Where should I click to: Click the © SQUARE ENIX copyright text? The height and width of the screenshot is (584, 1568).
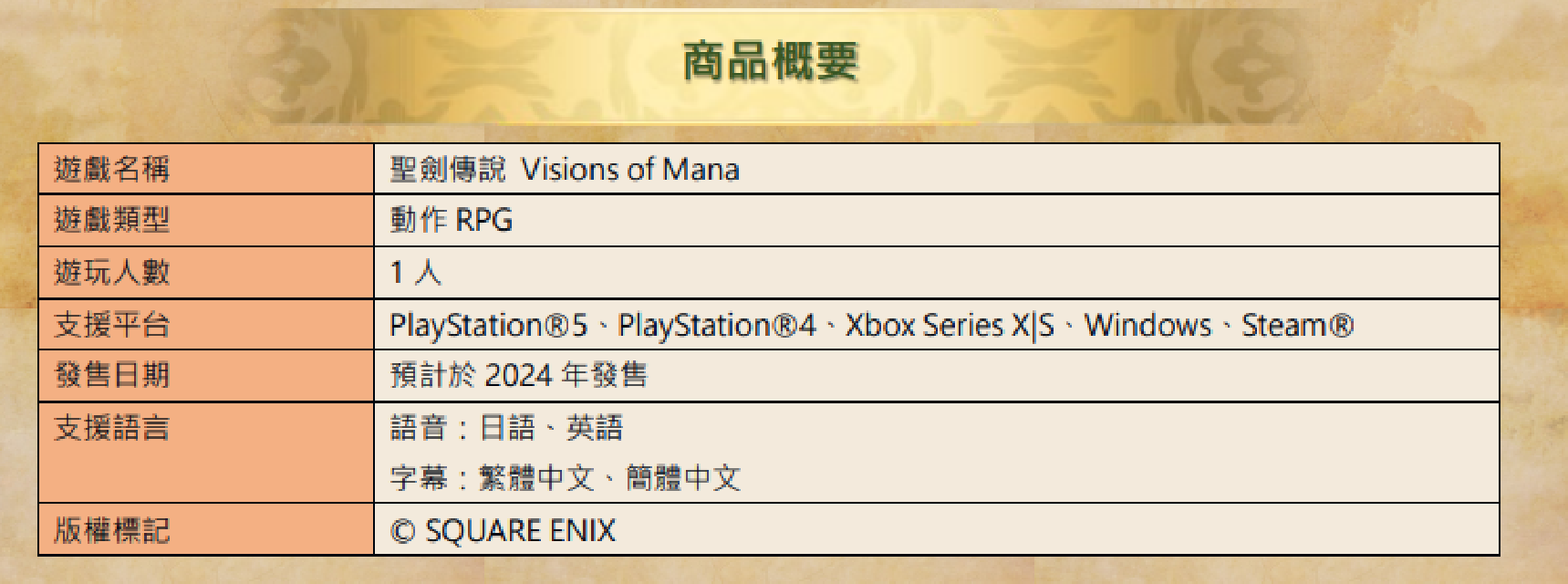click(504, 530)
